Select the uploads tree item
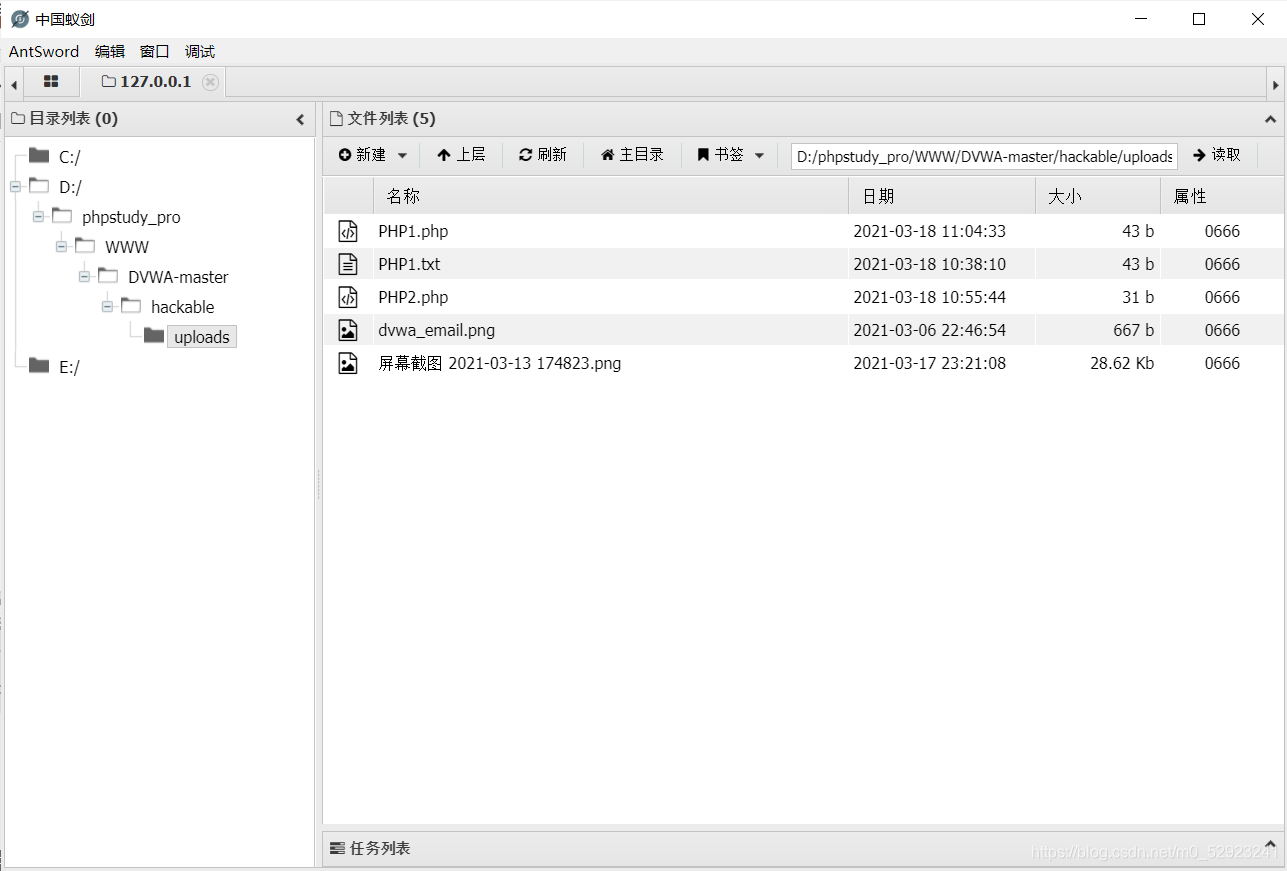The width and height of the screenshot is (1287, 871). tap(202, 337)
